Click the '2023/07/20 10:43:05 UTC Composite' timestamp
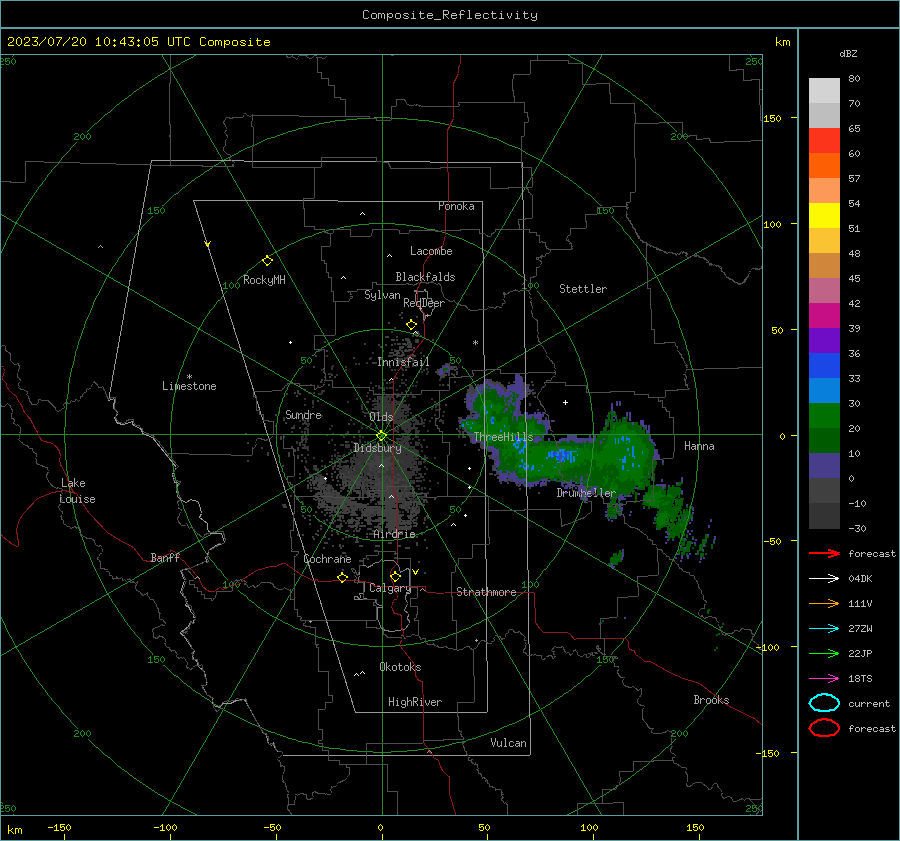Image resolution: width=900 pixels, height=841 pixels. click(138, 42)
